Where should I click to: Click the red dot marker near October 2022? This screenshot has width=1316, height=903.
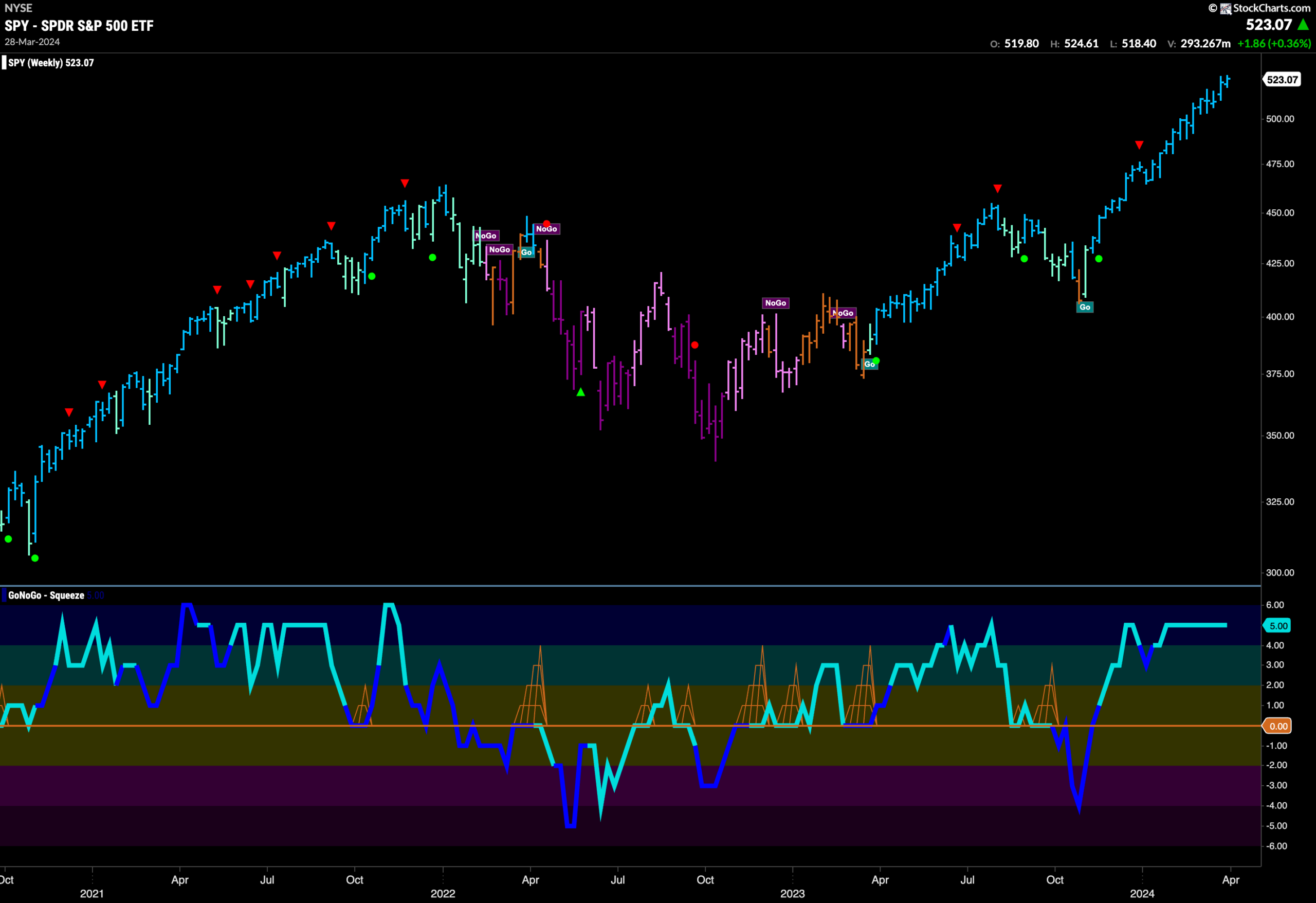click(x=695, y=345)
